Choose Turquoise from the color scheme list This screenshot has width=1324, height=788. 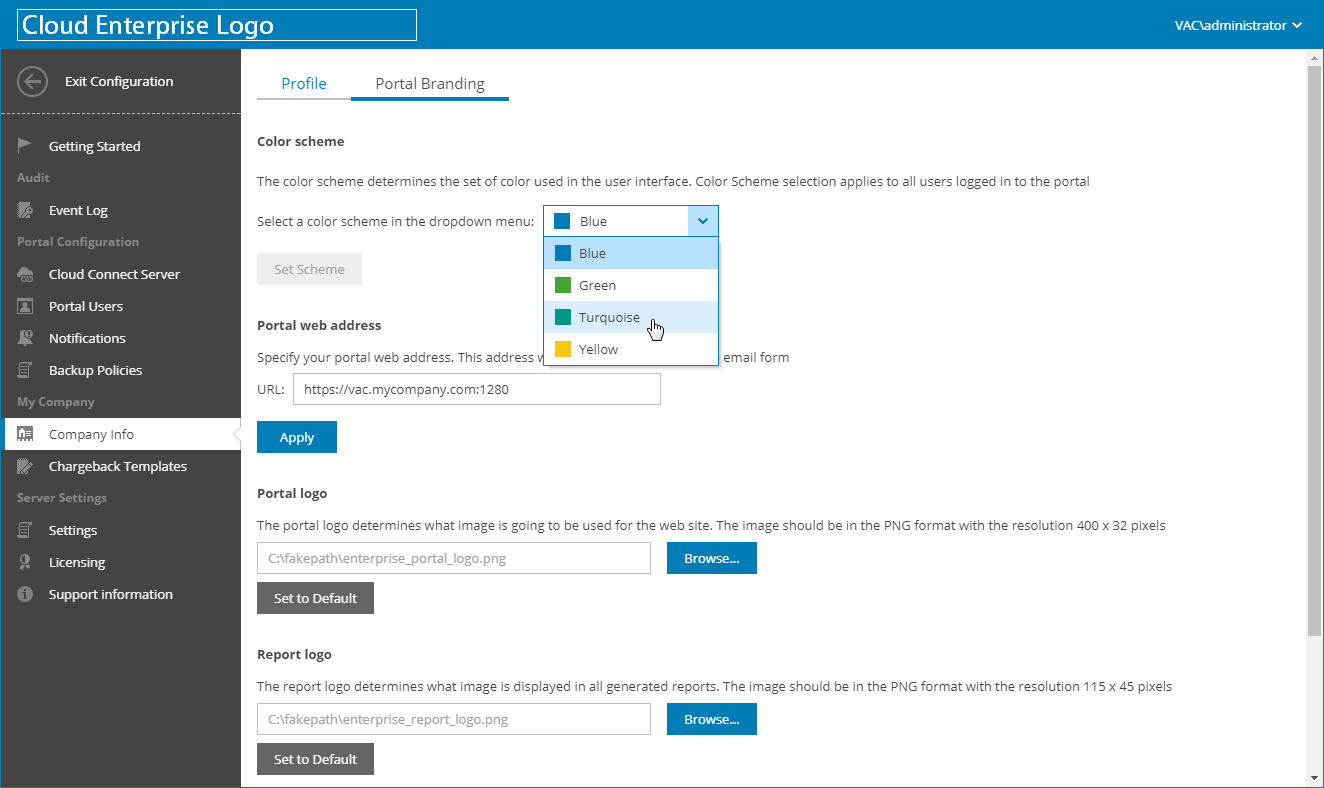click(x=609, y=317)
